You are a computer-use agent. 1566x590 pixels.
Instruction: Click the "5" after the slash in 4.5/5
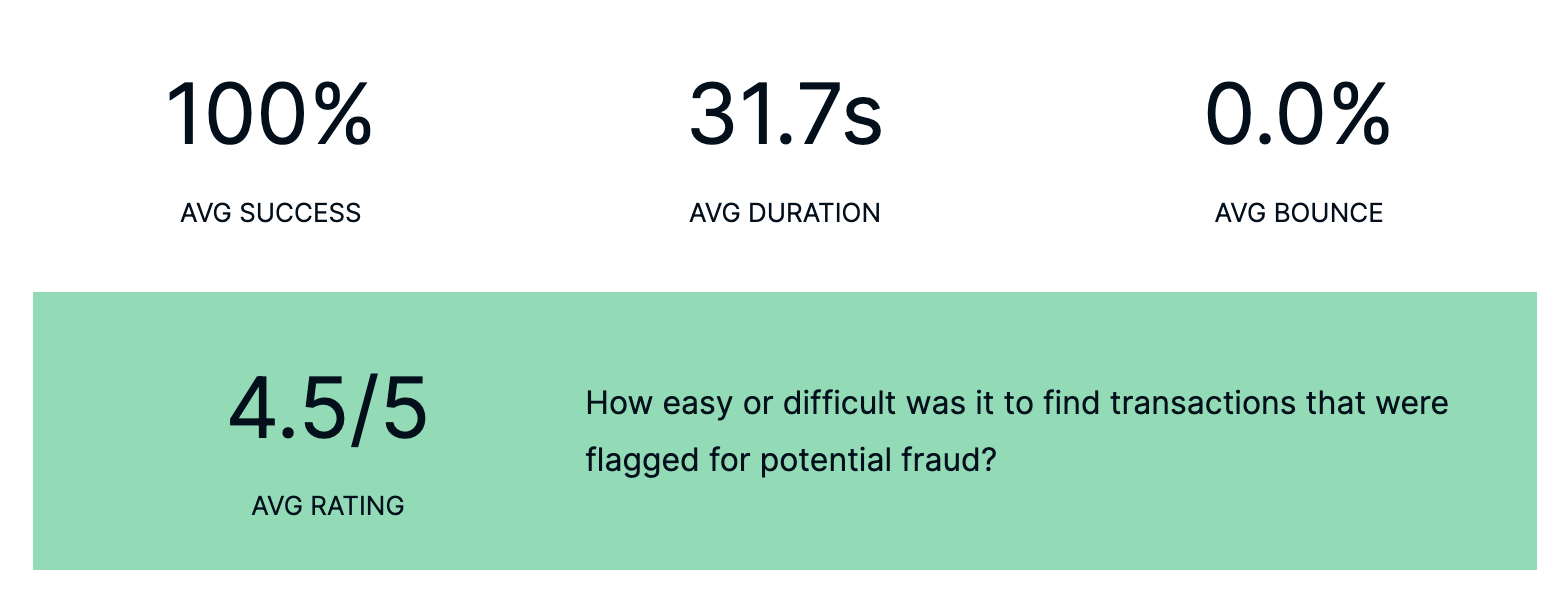(405, 408)
